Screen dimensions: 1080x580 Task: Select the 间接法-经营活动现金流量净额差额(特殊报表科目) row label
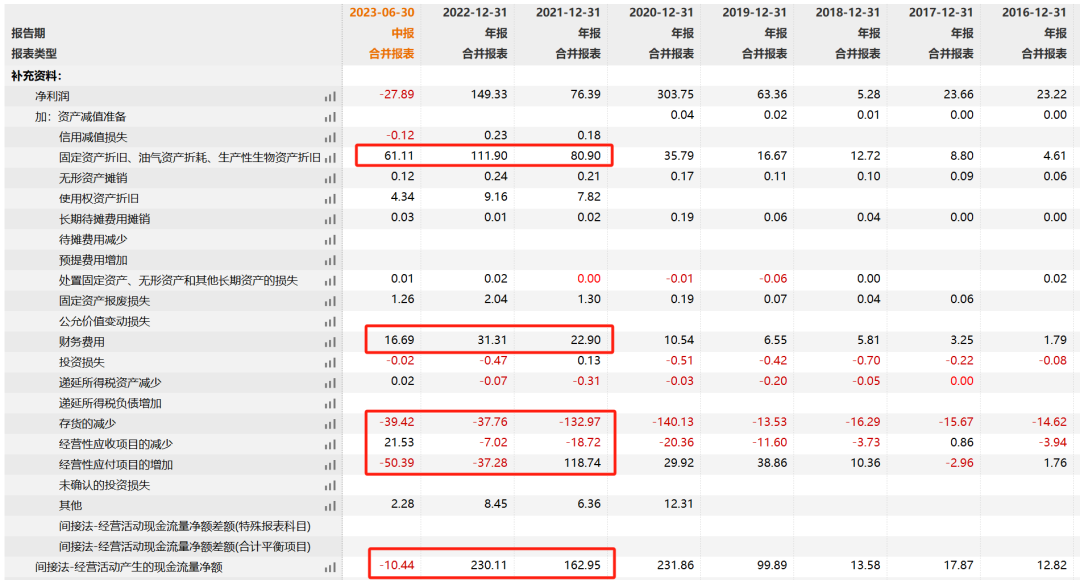point(185,526)
